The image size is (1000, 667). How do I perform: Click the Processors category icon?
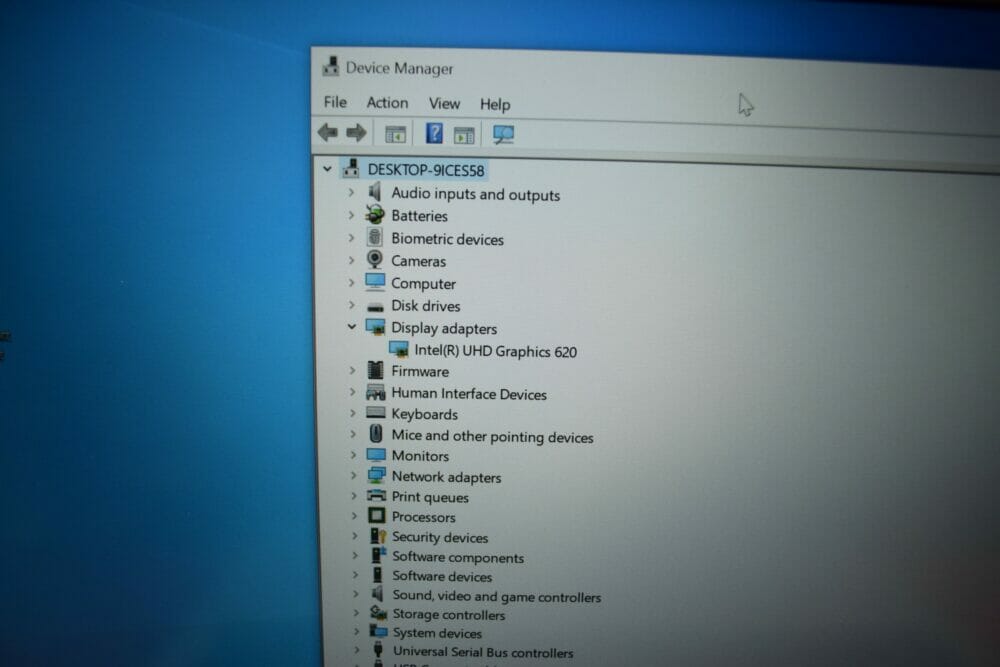click(x=377, y=515)
